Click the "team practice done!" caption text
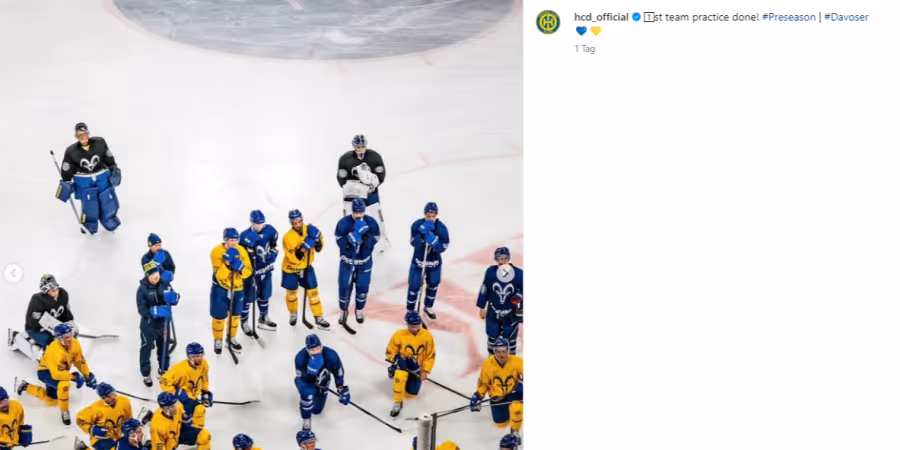900x450 pixels. click(709, 17)
